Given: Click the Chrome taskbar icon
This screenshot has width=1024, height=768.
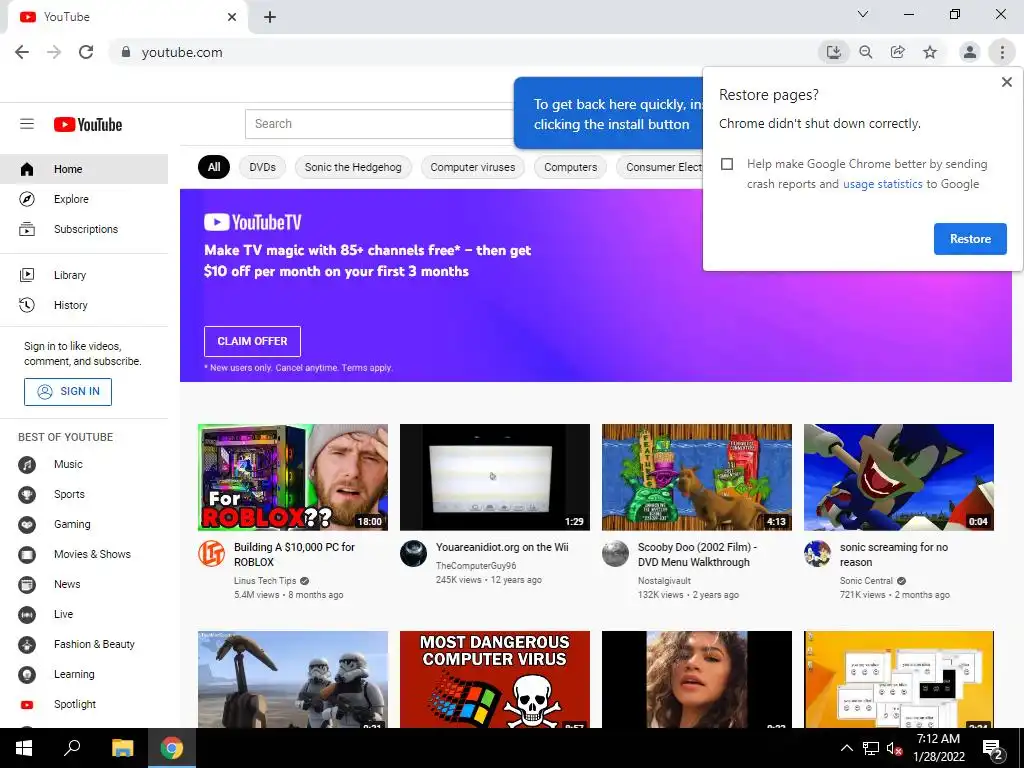Looking at the screenshot, I should pyautogui.click(x=172, y=748).
